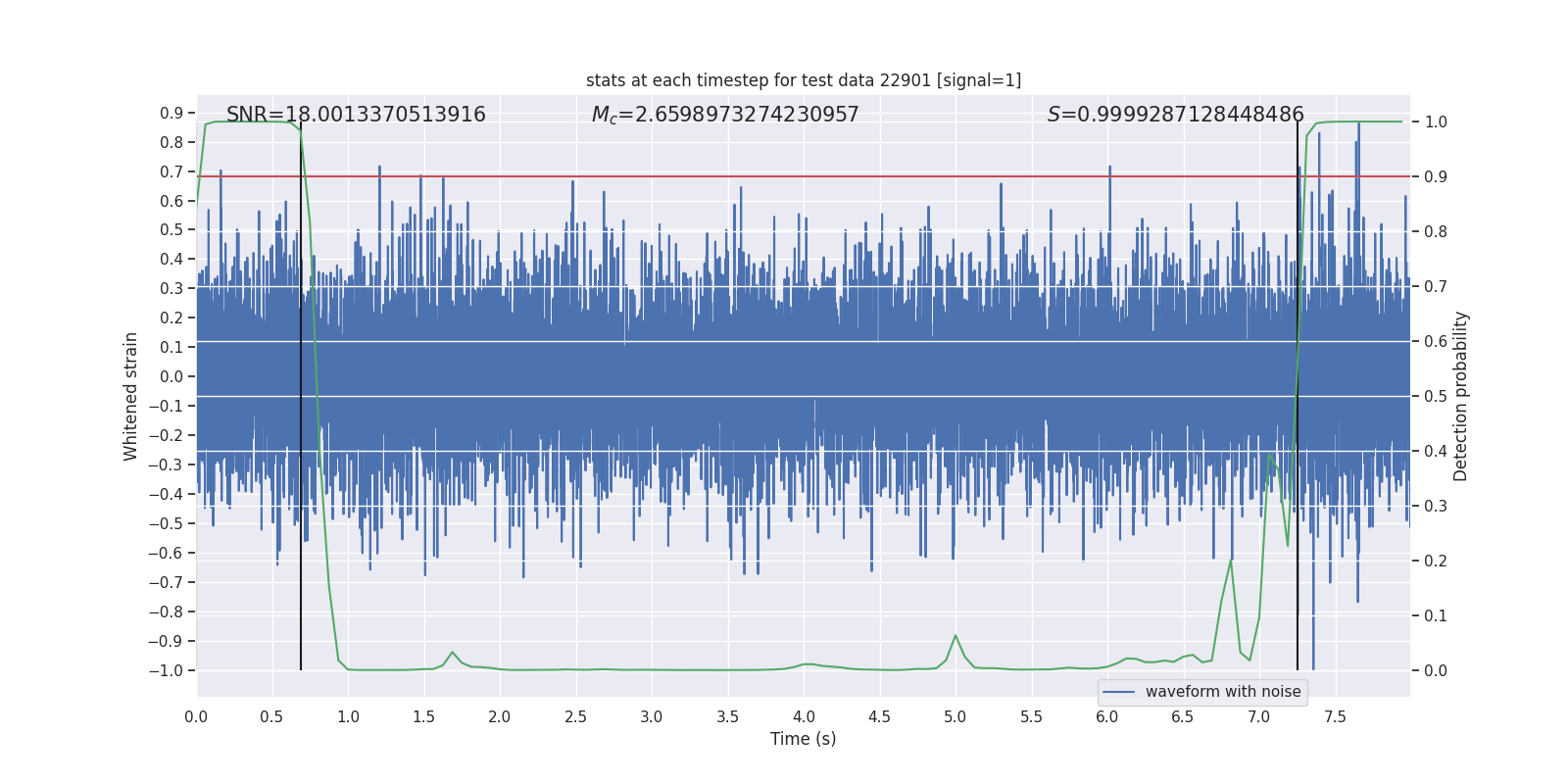Click the 2.5 tick label on the time axis
The height and width of the screenshot is (784, 1568).
click(575, 716)
